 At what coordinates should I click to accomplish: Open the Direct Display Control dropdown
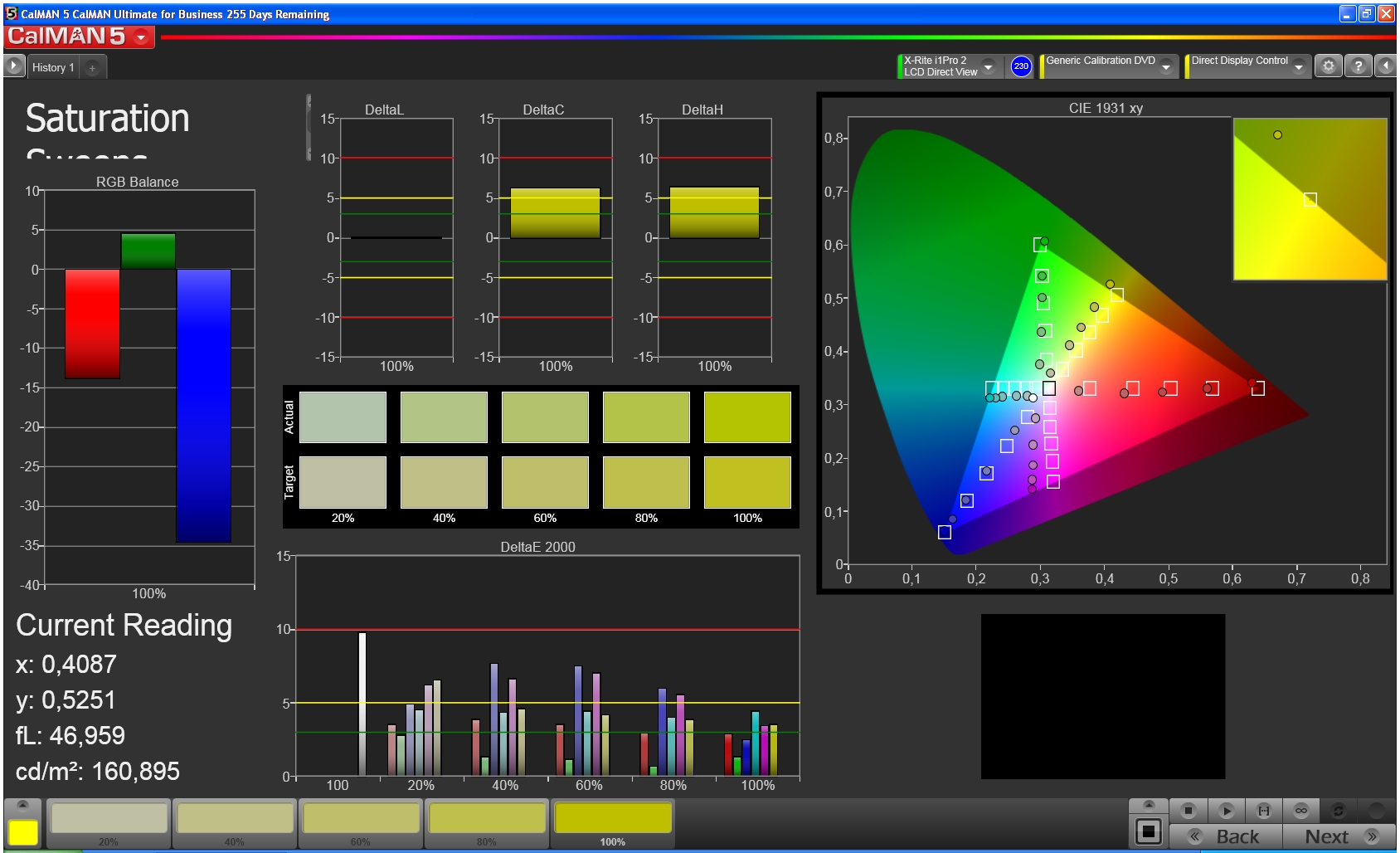[1299, 66]
